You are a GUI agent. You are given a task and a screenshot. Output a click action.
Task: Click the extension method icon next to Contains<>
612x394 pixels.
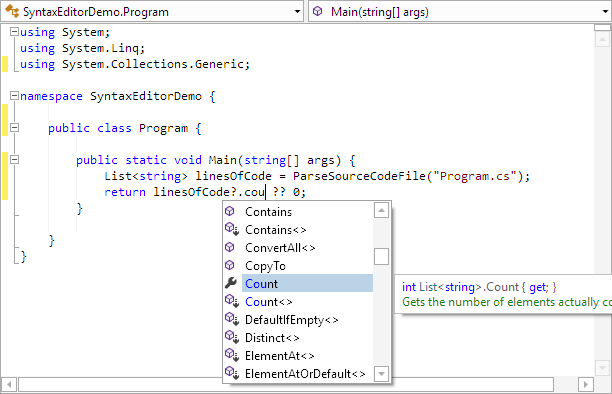click(x=231, y=229)
